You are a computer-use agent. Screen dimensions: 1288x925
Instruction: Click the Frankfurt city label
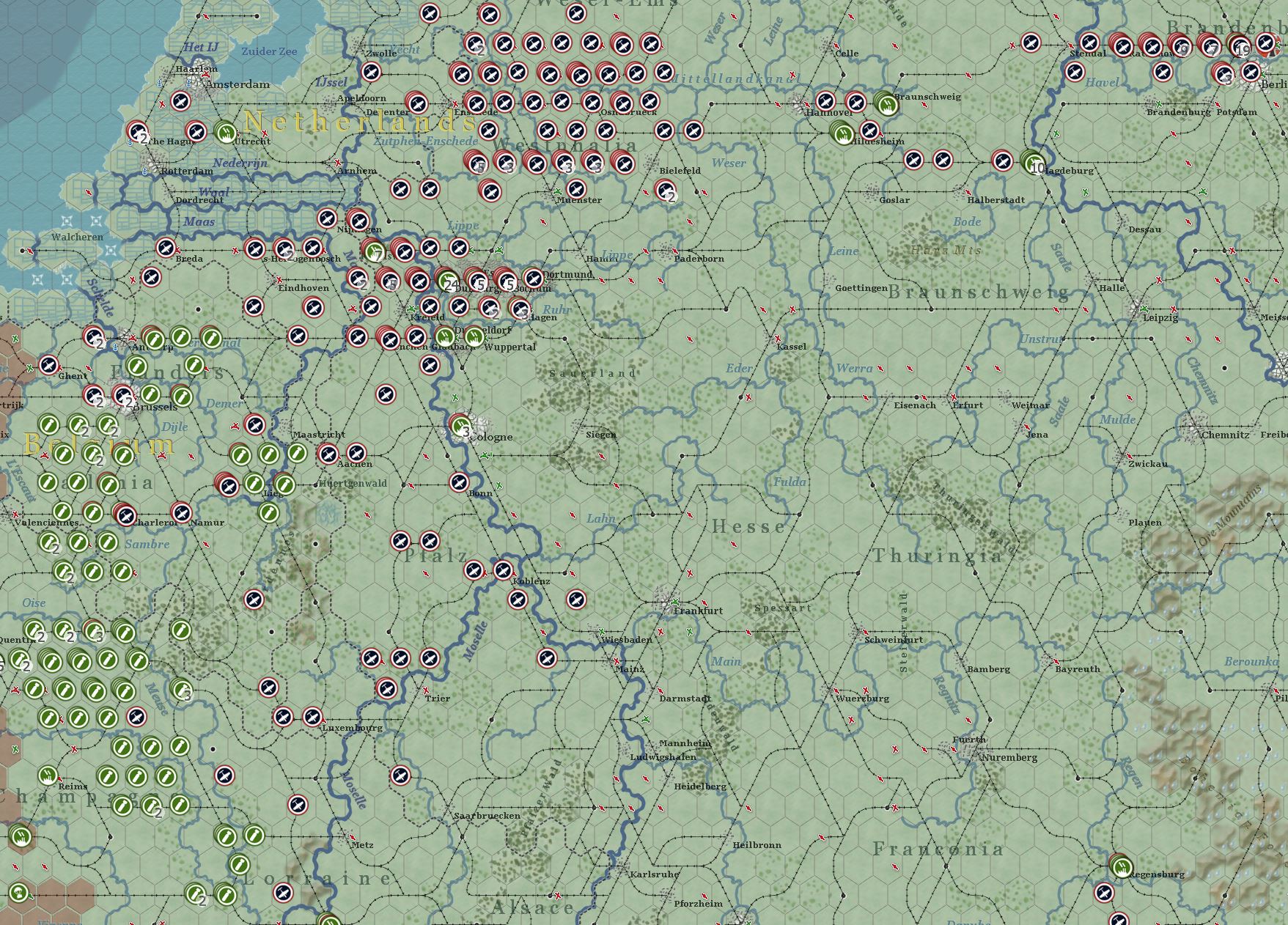click(x=699, y=611)
